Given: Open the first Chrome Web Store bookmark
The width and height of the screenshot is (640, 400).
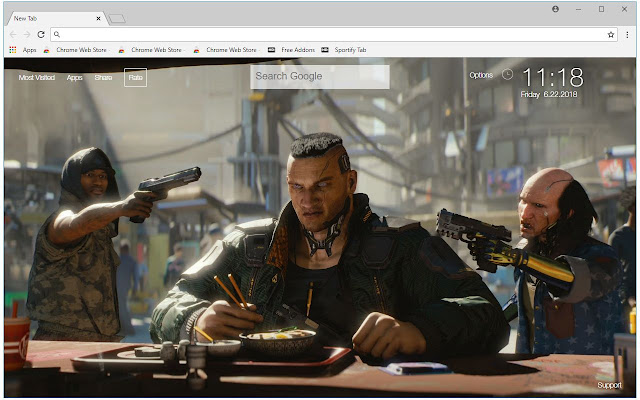Looking at the screenshot, I should 76,50.
